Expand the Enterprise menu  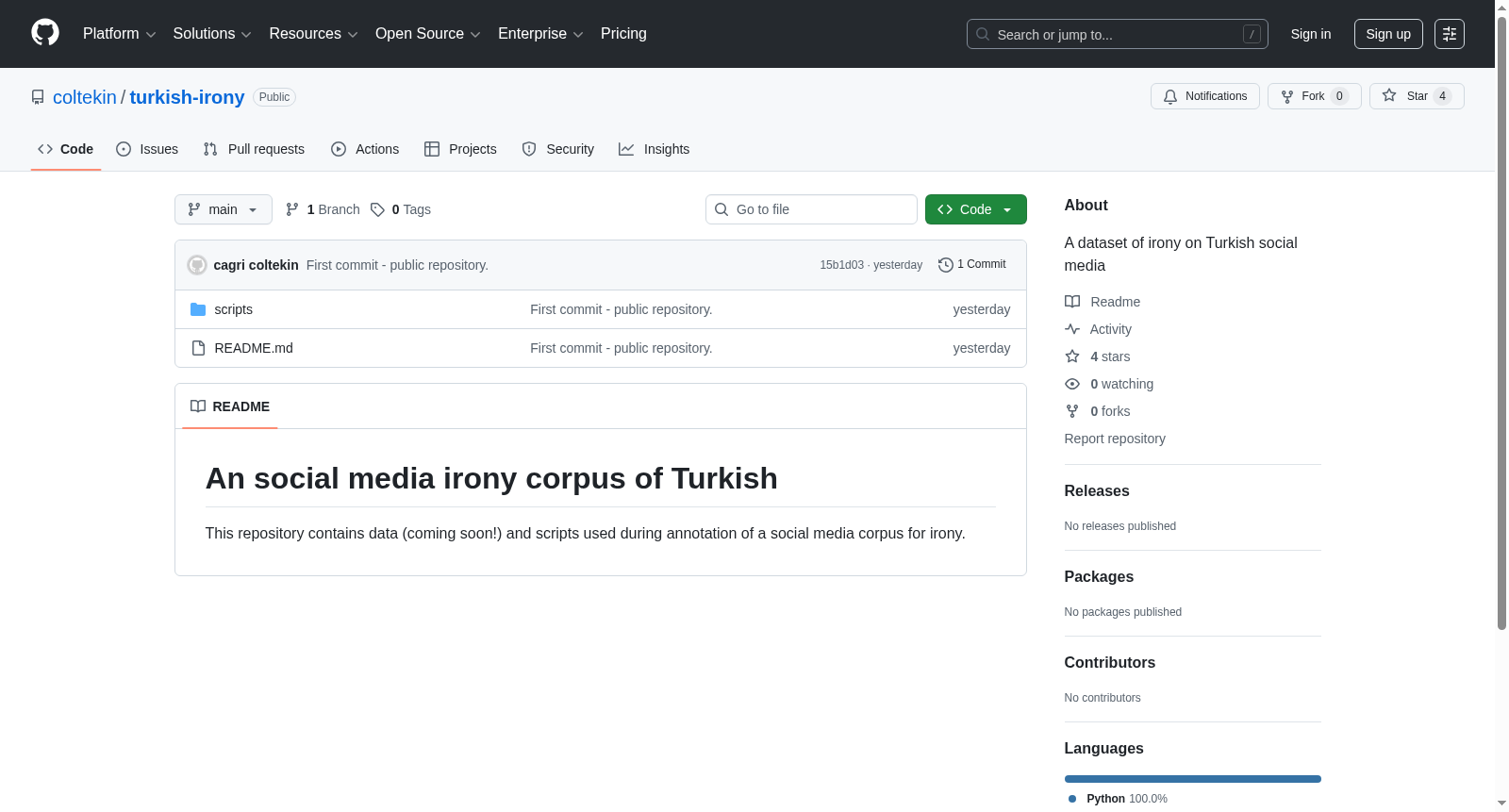point(540,34)
